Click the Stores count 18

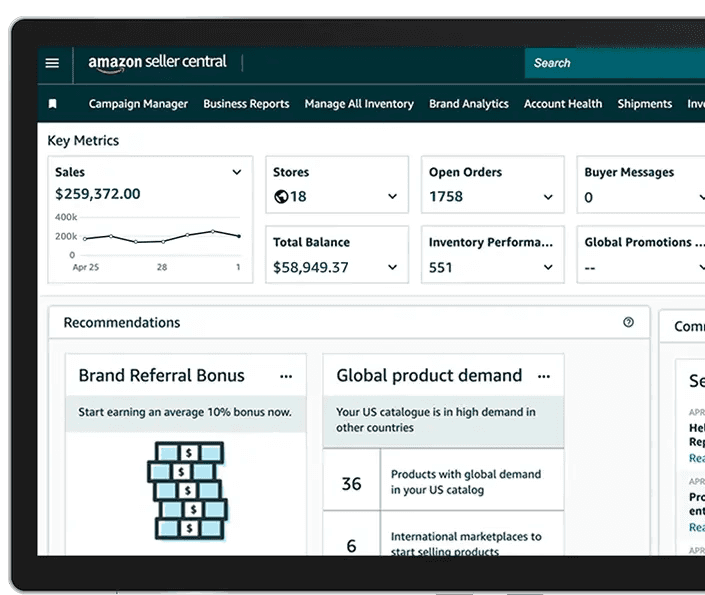[x=298, y=197]
